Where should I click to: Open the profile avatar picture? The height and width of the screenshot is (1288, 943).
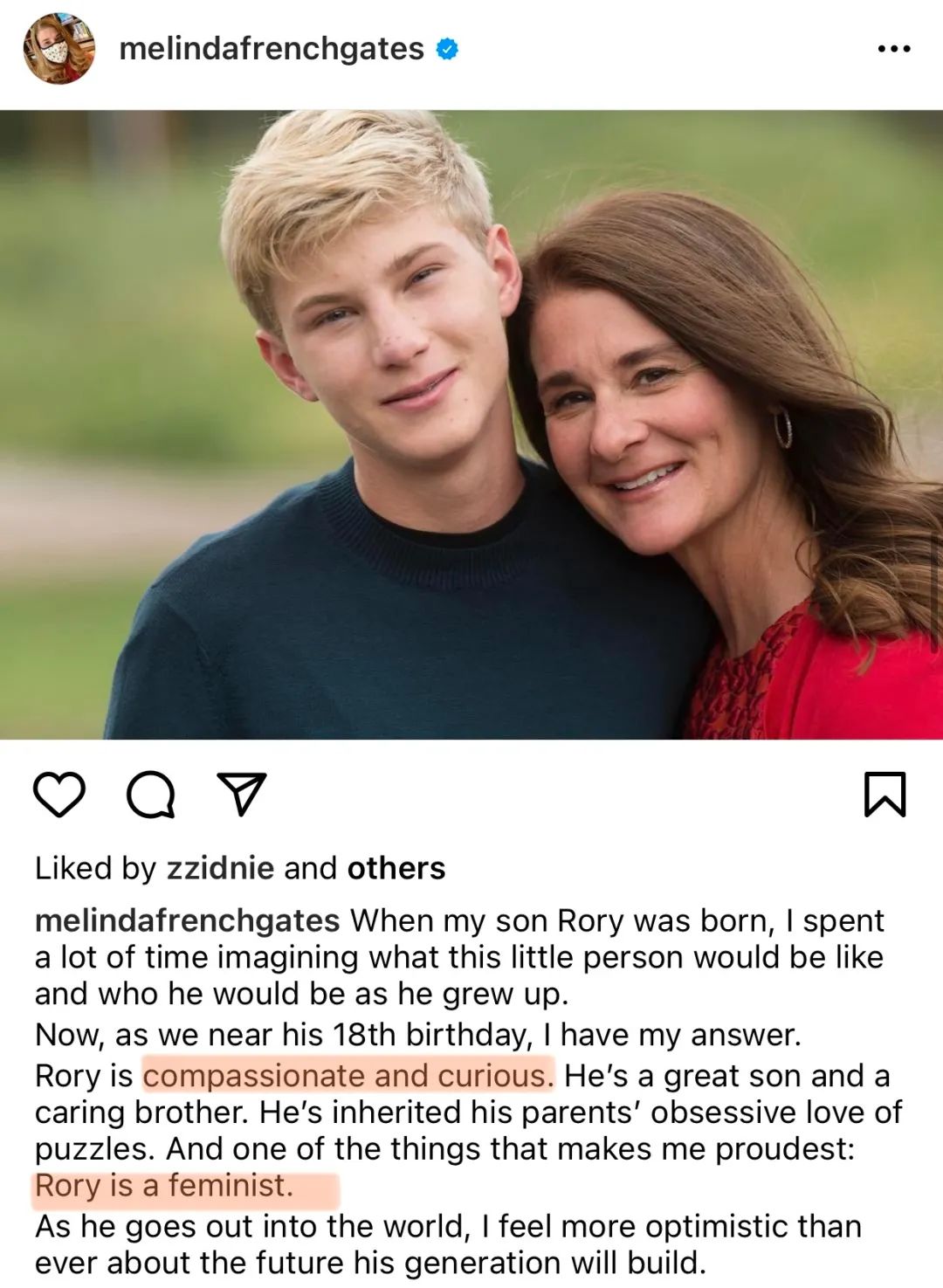tap(59, 49)
